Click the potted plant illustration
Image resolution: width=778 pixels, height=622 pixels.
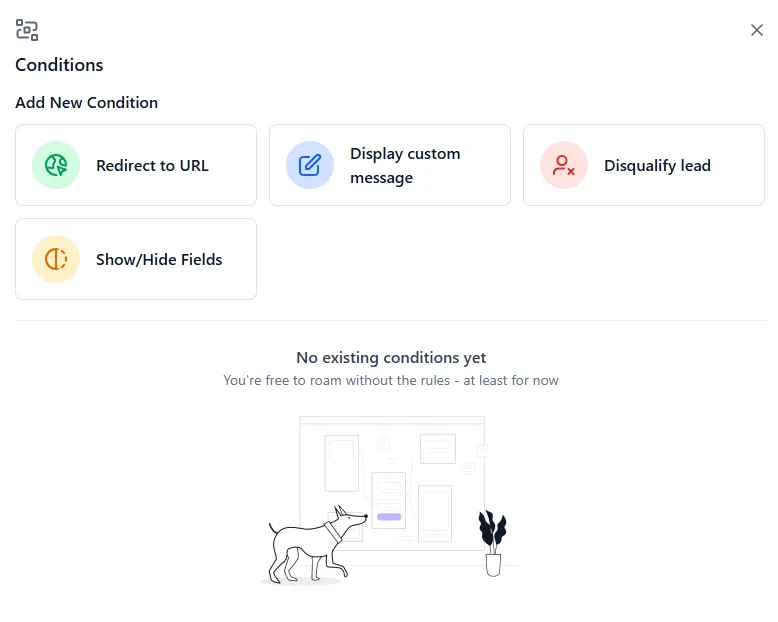493,544
